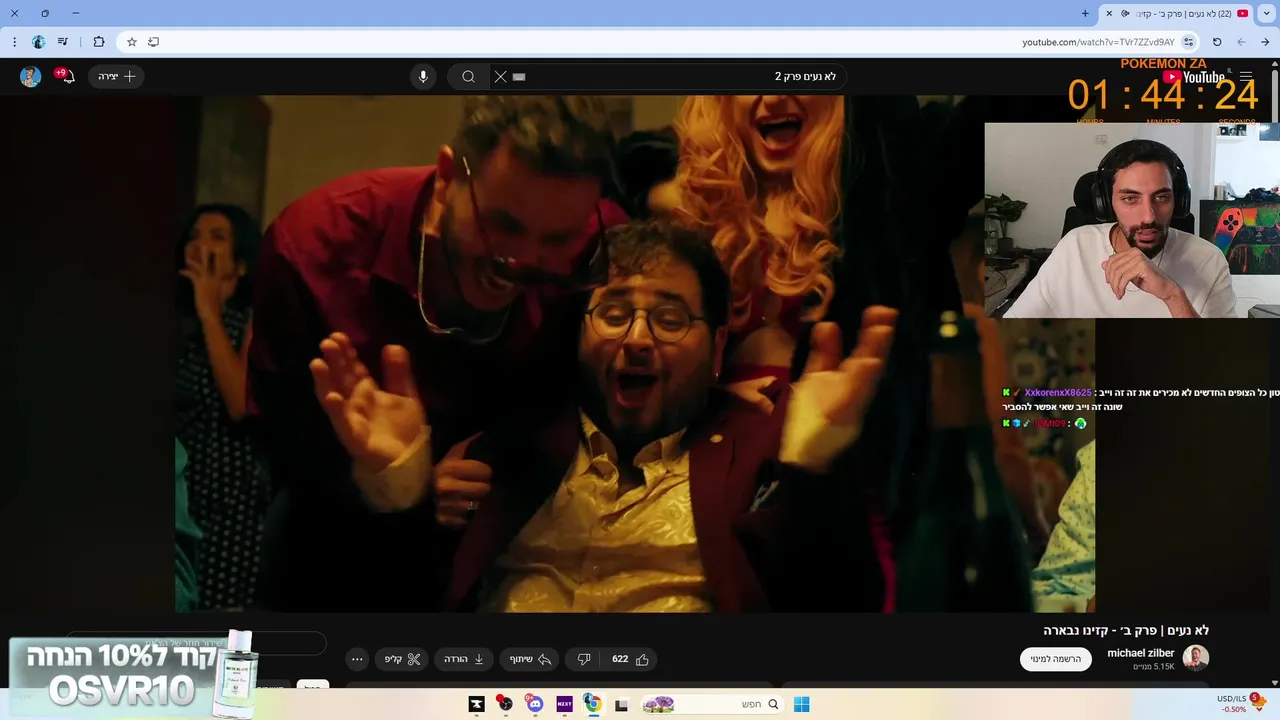Open the Chrome profile avatar
Image resolution: width=1280 pixels, height=720 pixels.
pos(38,42)
